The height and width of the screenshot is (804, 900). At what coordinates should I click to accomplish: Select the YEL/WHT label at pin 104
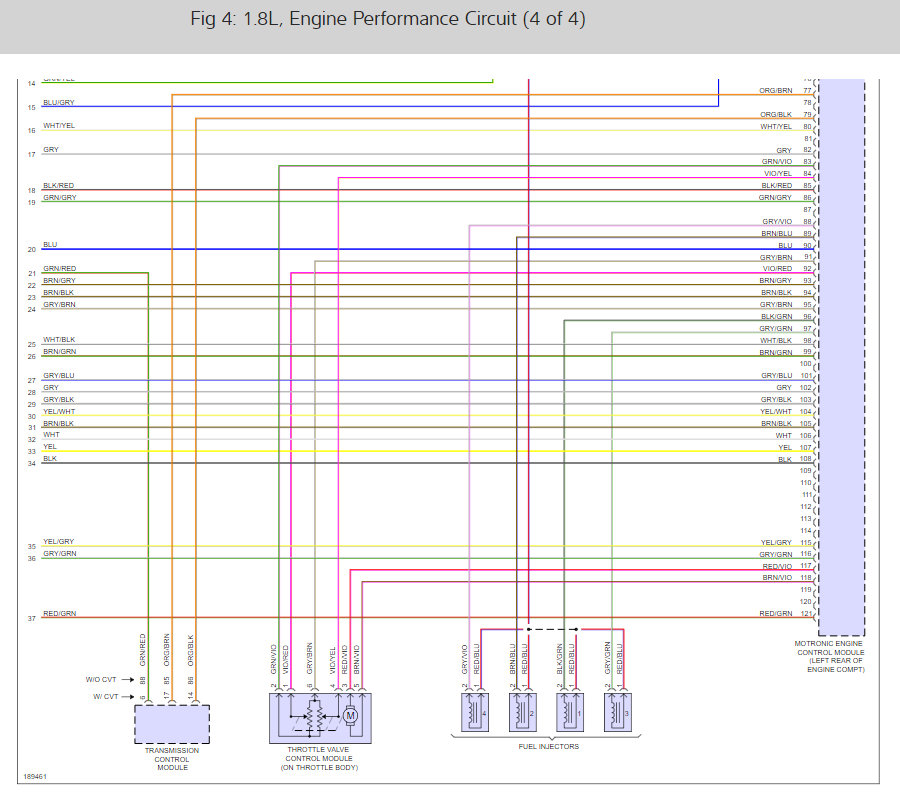(775, 411)
